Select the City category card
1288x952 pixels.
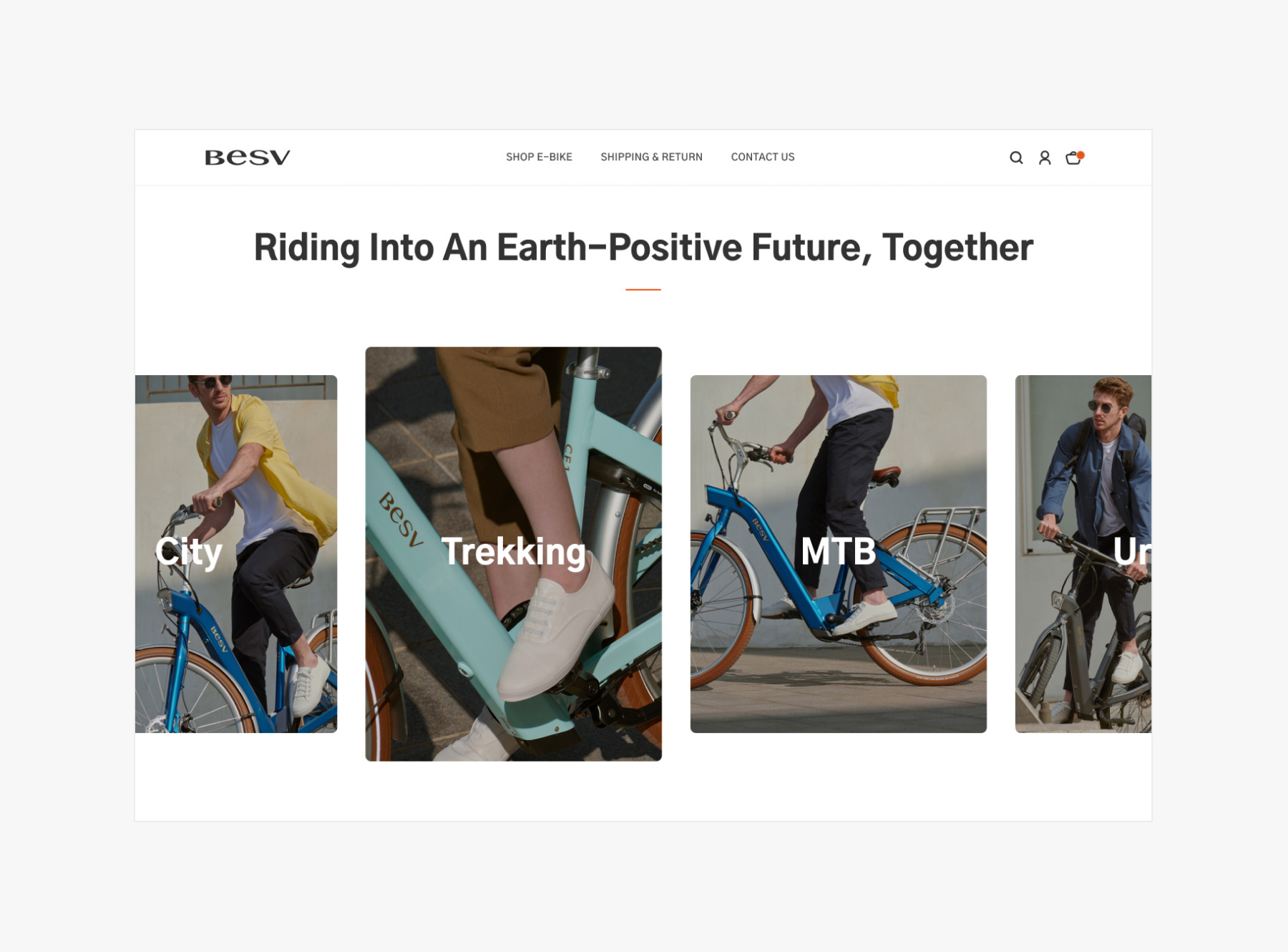(236, 553)
